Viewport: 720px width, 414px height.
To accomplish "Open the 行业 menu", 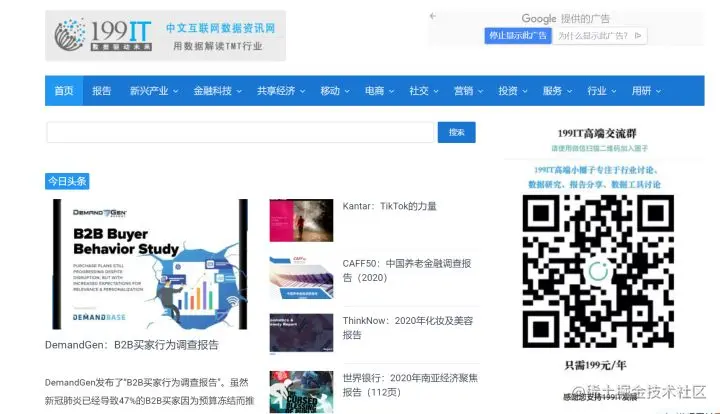I will [x=602, y=91].
